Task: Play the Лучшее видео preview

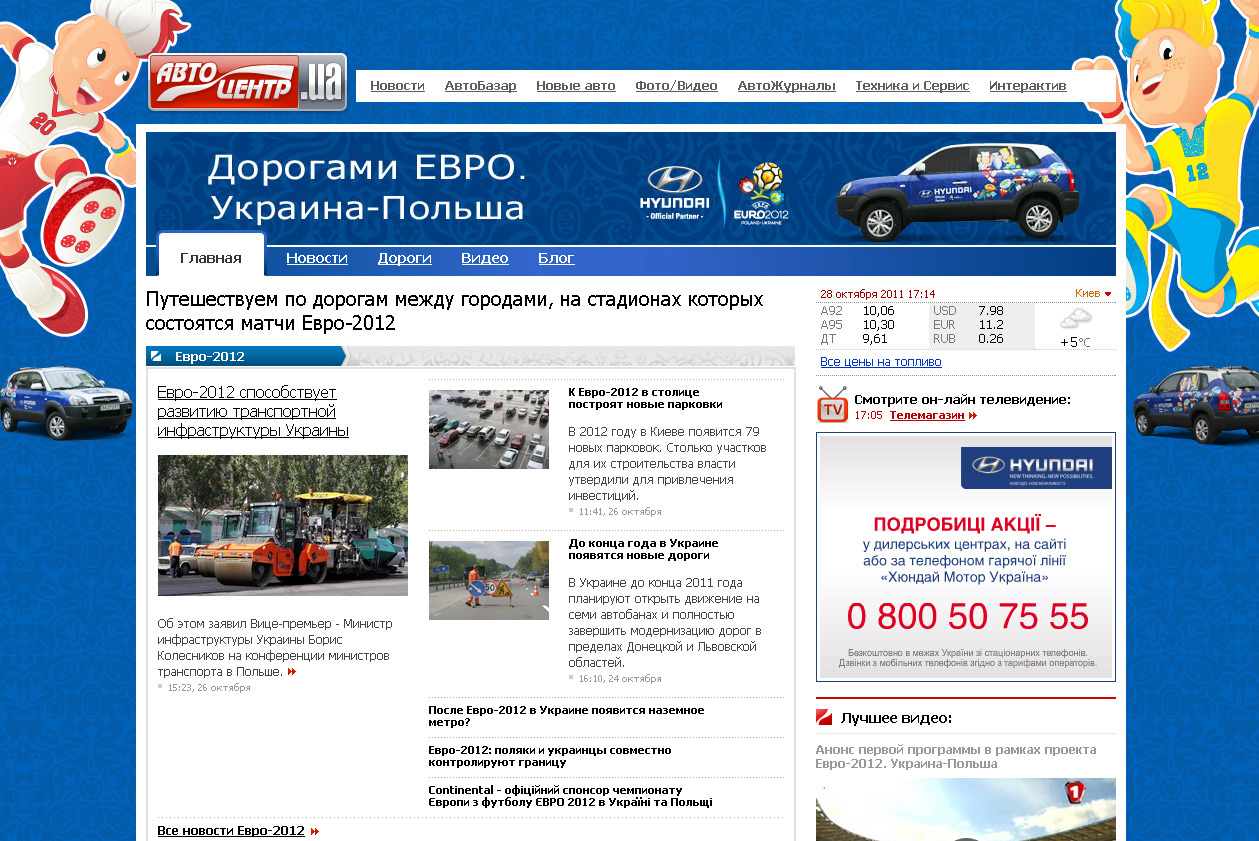Action: coord(965,812)
